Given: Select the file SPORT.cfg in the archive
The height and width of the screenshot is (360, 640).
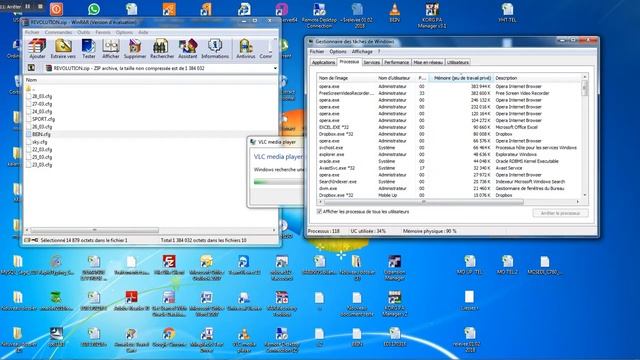Looking at the screenshot, I should pyautogui.click(x=43, y=119).
